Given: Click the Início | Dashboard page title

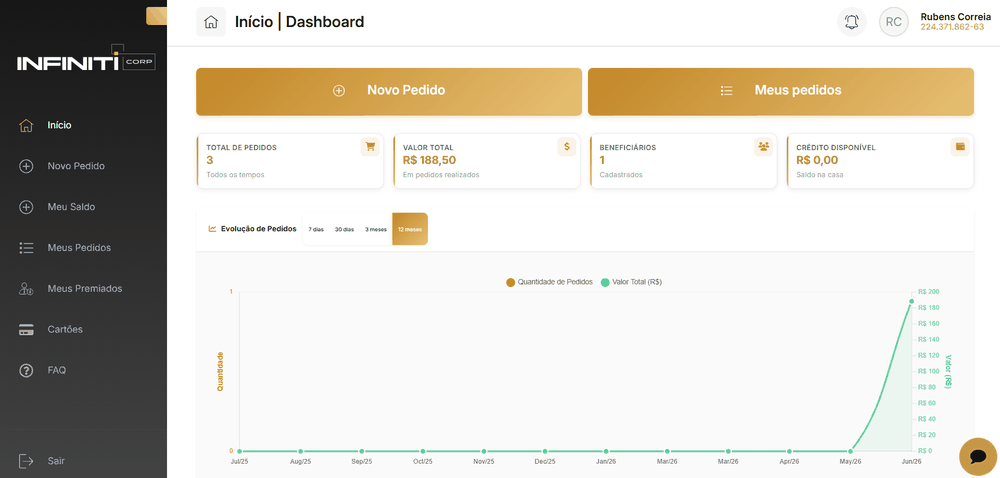Looking at the screenshot, I should coord(300,22).
